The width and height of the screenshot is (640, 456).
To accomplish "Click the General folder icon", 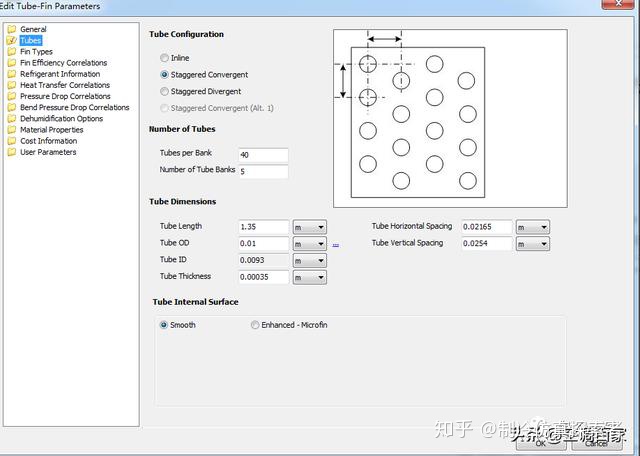I will (12, 29).
